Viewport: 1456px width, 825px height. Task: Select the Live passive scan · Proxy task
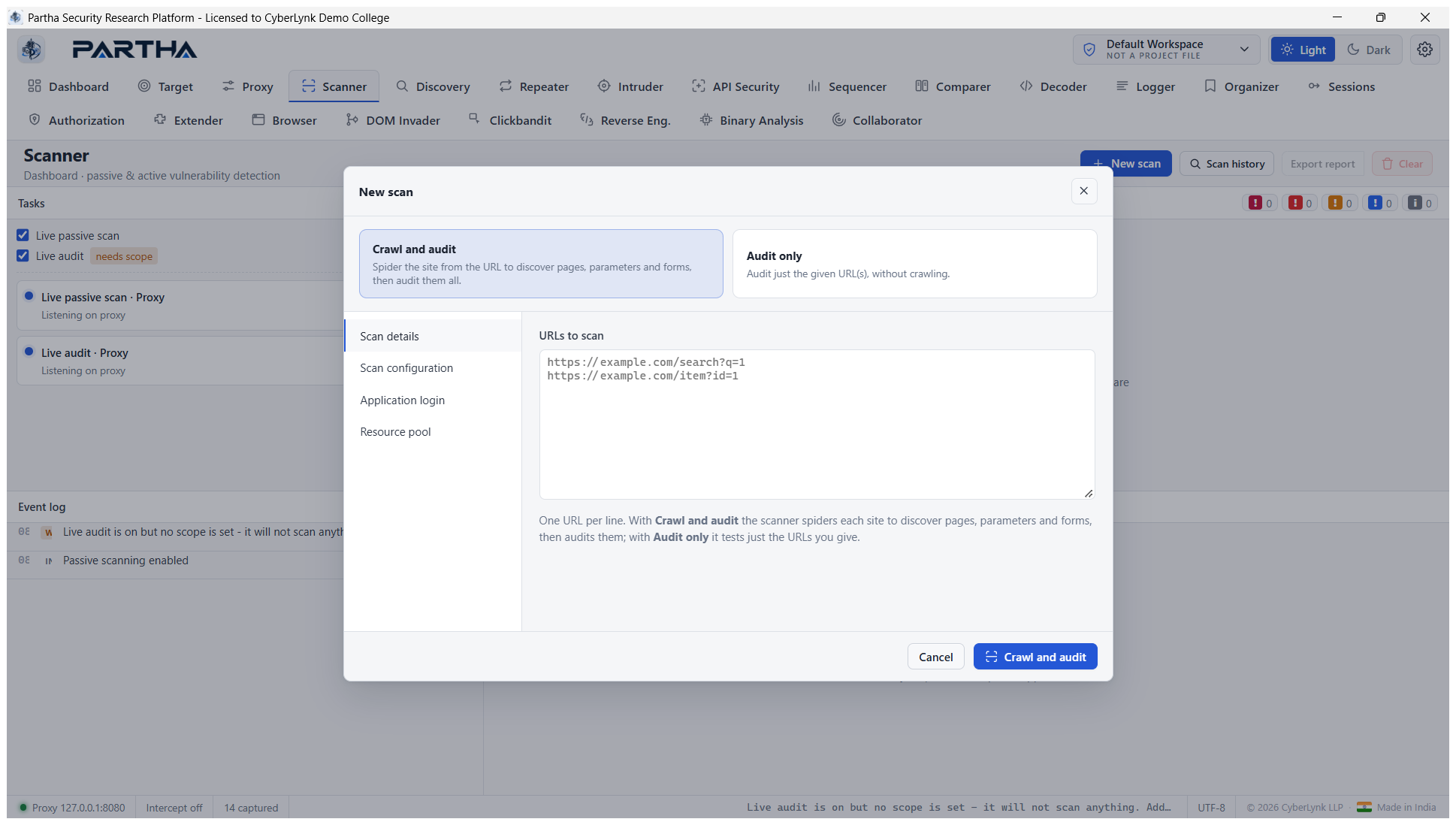coord(180,306)
